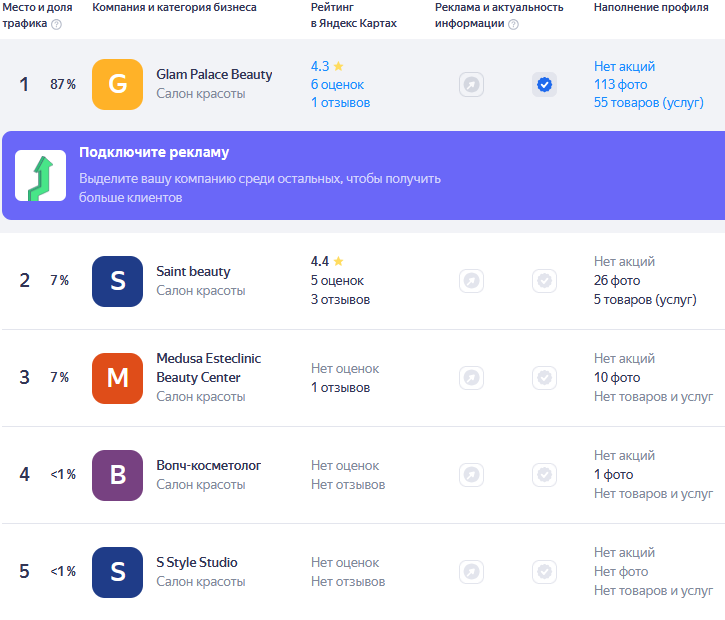
Task: Click the advertising icon in Medusa Esteclinic row
Action: coord(471,378)
